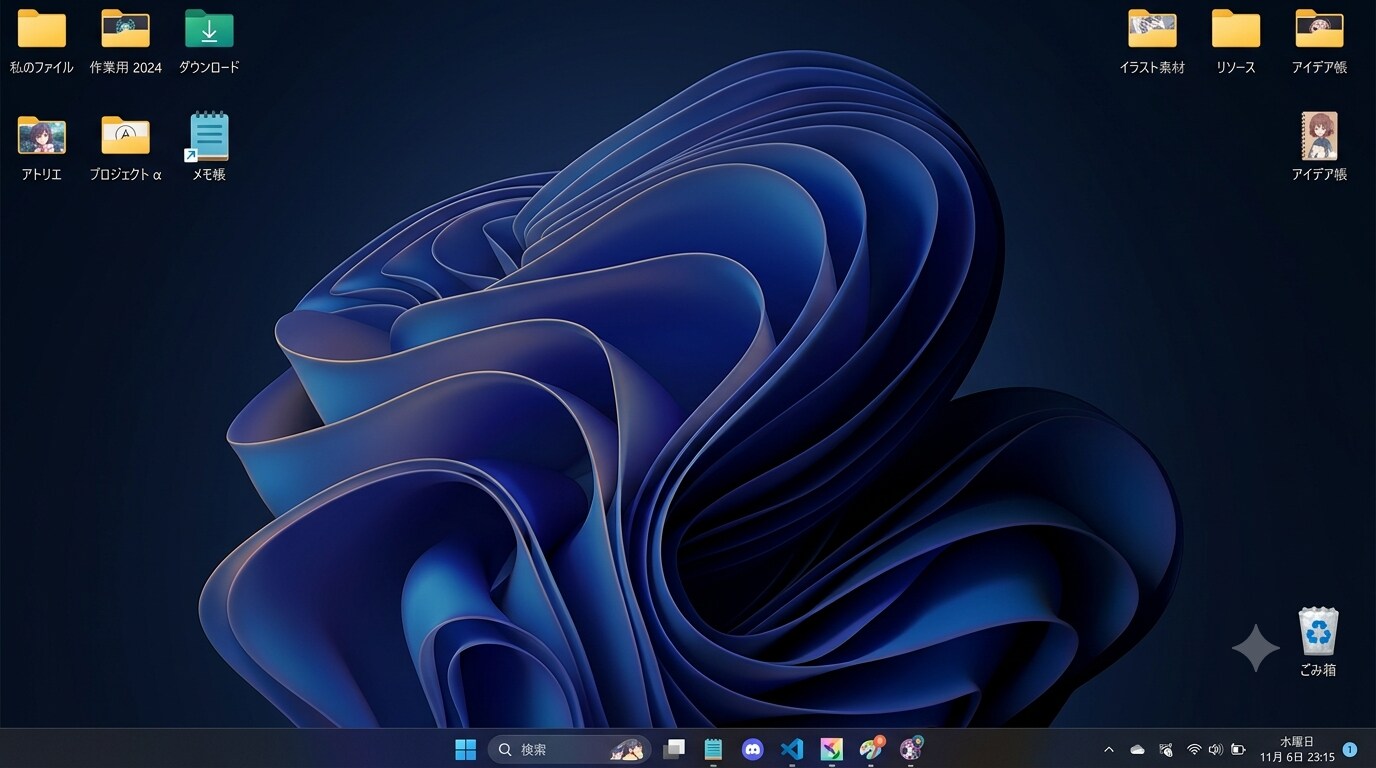
Task: Open the notification badge showing 1
Action: click(1350, 749)
